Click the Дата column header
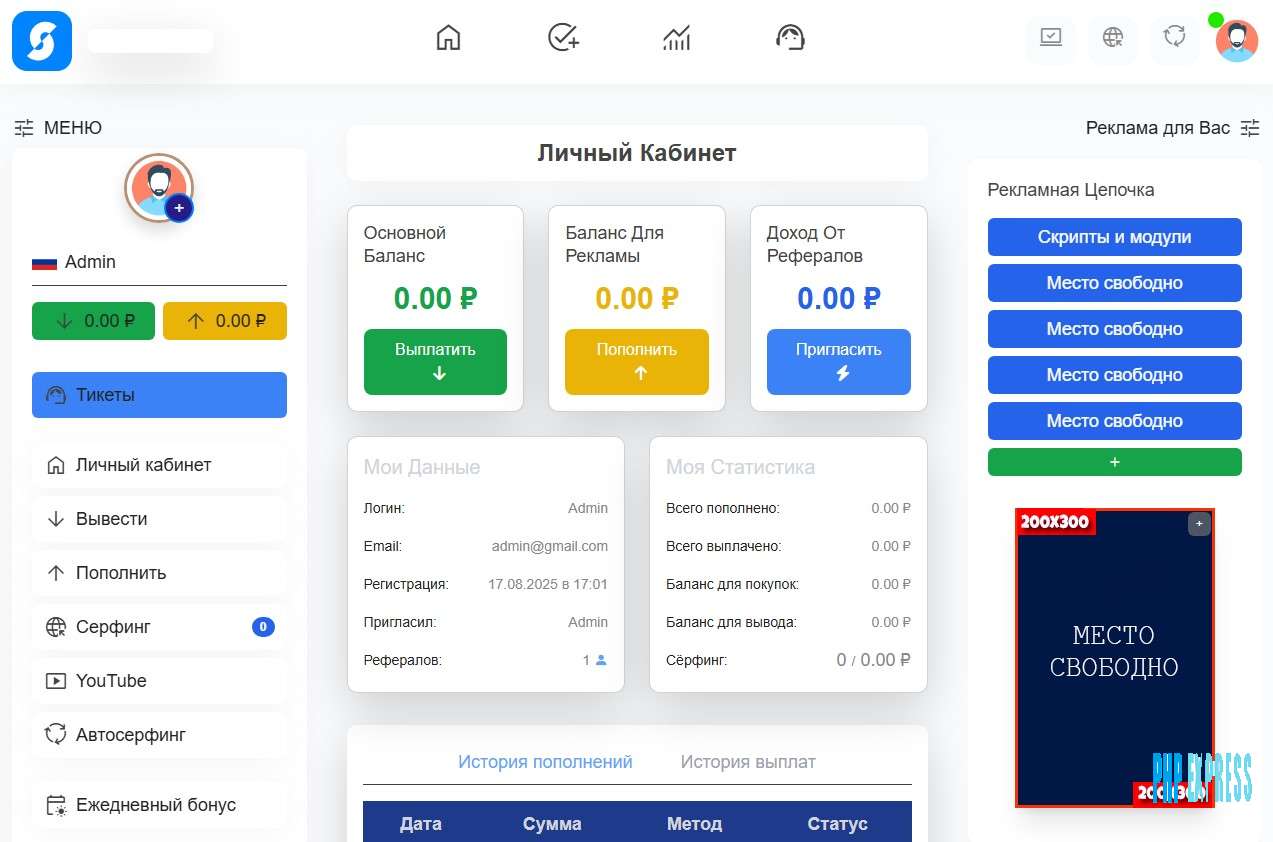 (x=421, y=824)
